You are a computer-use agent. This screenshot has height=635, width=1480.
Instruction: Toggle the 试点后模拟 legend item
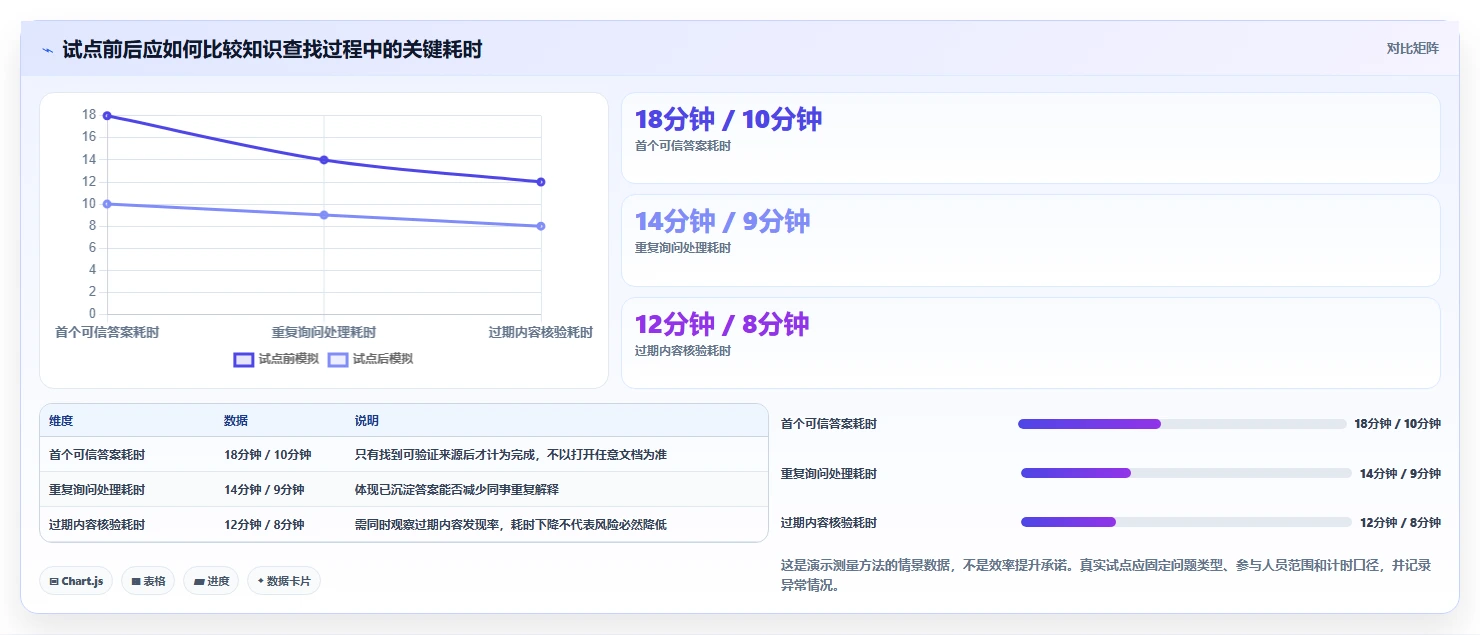point(370,359)
